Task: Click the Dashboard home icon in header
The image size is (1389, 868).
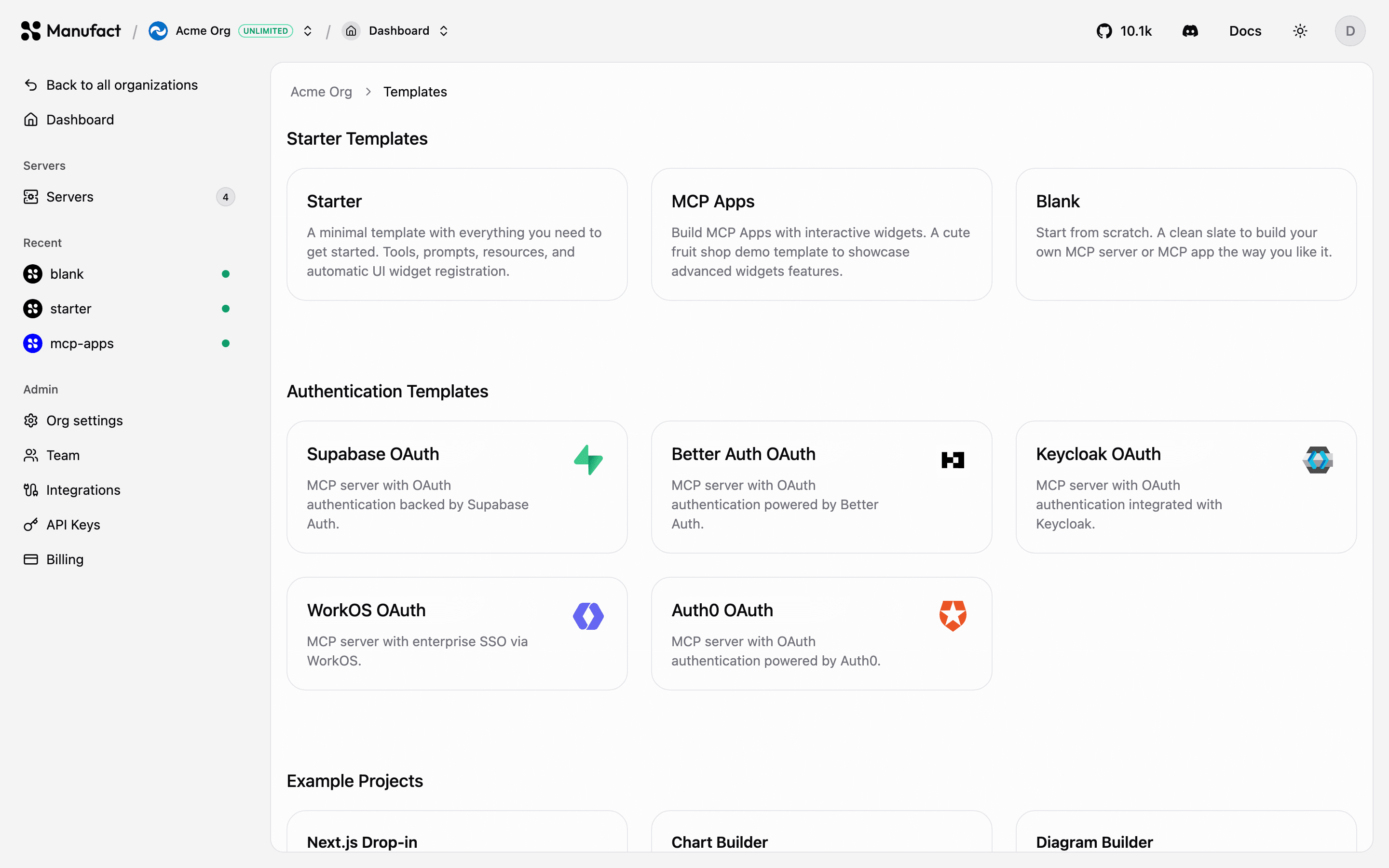Action: point(351,31)
